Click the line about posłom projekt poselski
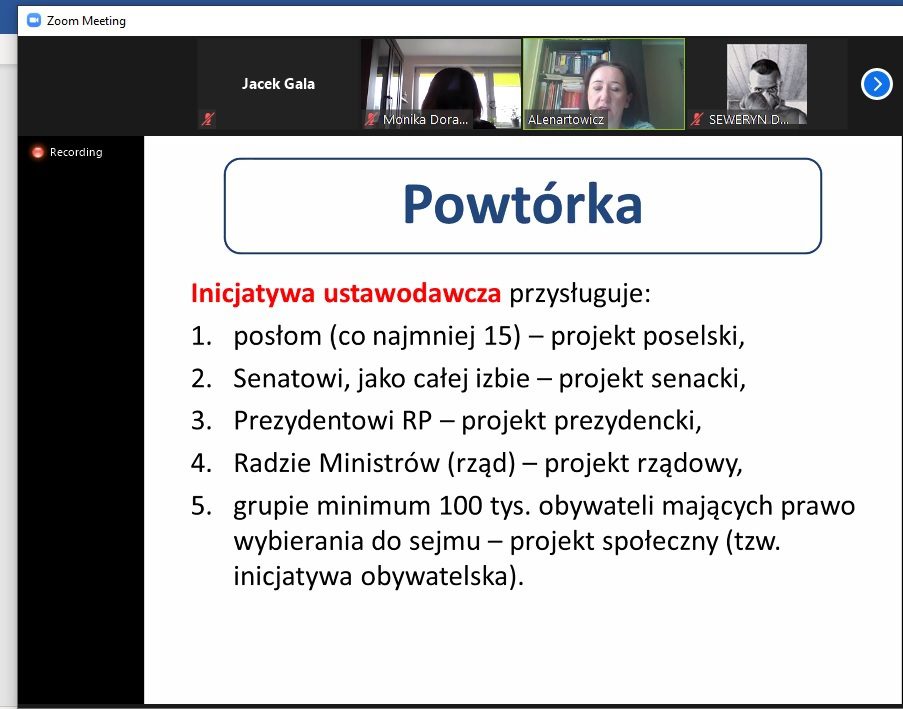 (x=489, y=336)
